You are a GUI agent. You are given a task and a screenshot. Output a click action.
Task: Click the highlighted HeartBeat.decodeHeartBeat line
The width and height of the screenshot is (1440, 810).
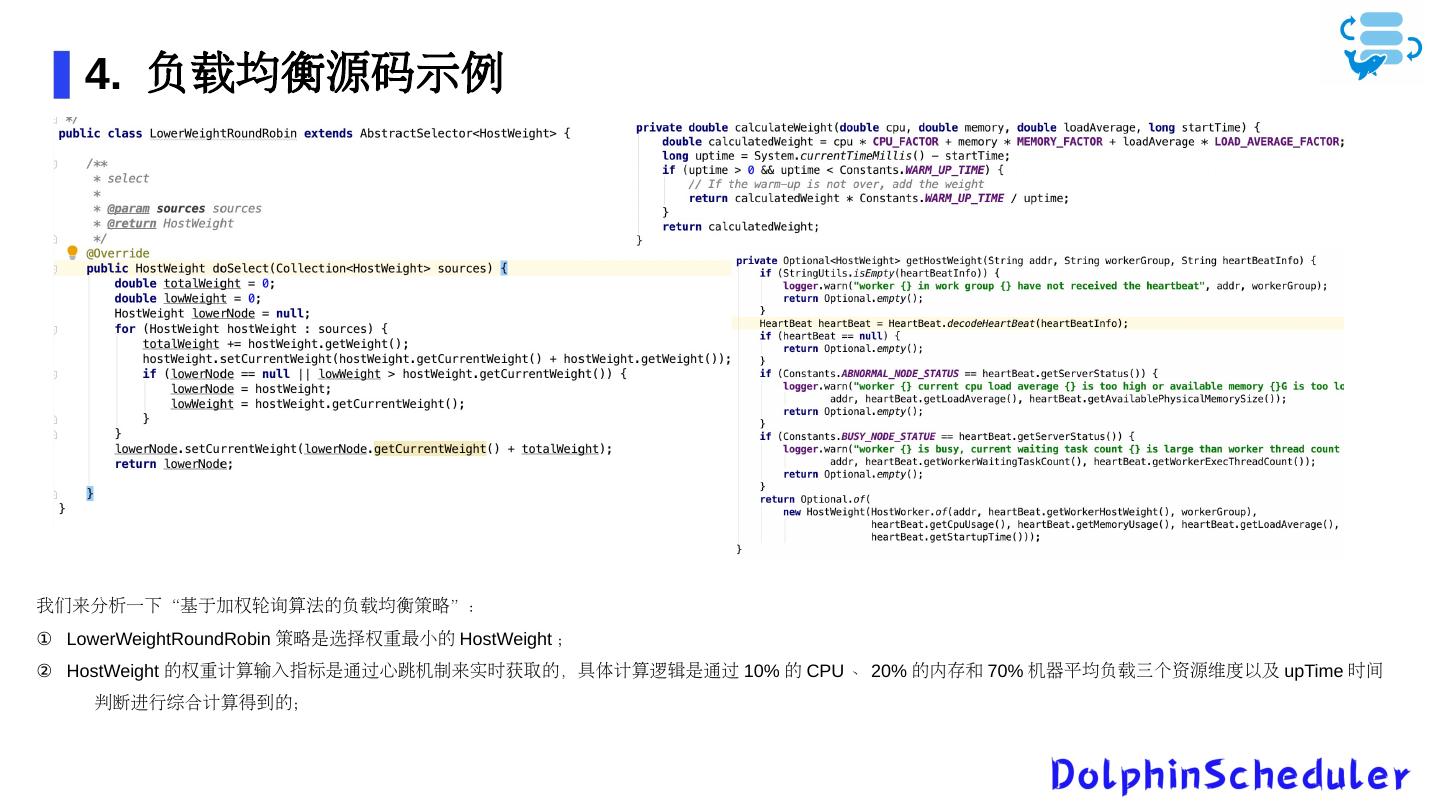(944, 323)
